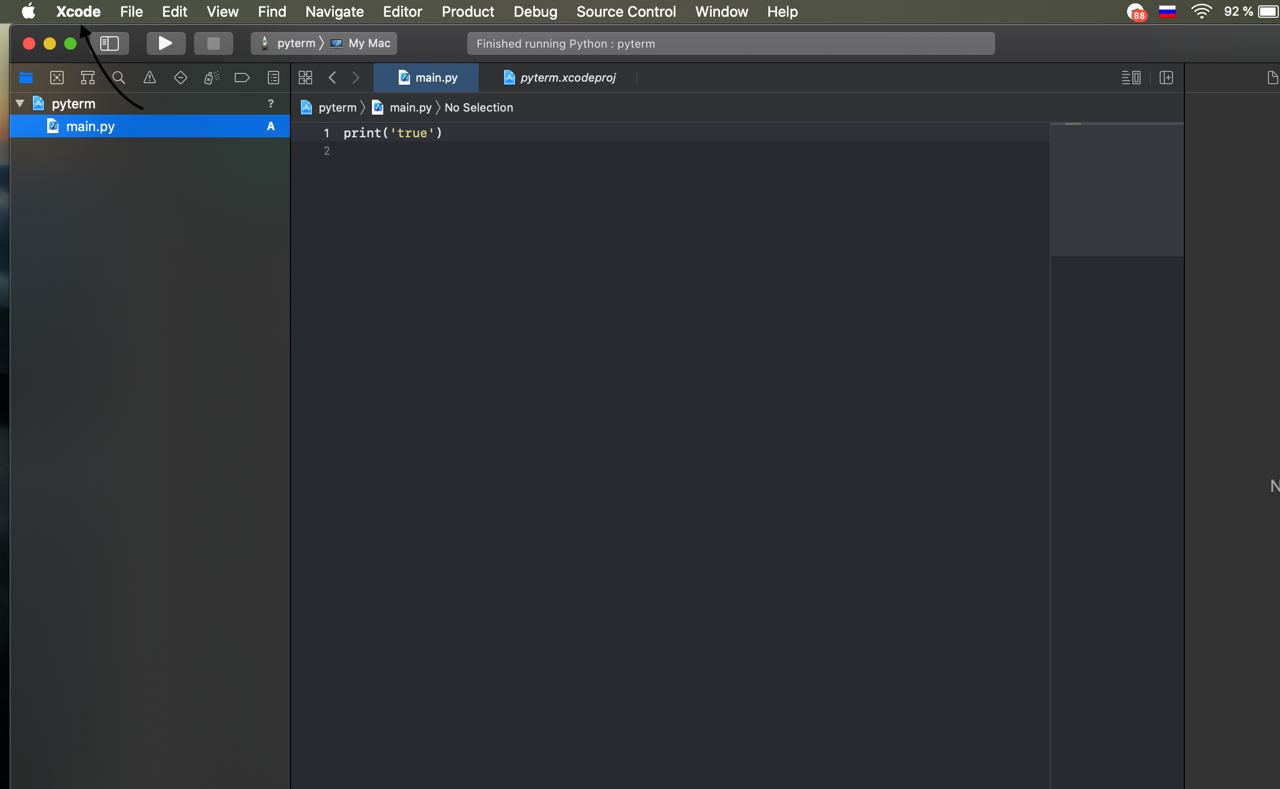Open the find navigator magnifier
This screenshot has width=1280, height=789.
pos(119,77)
